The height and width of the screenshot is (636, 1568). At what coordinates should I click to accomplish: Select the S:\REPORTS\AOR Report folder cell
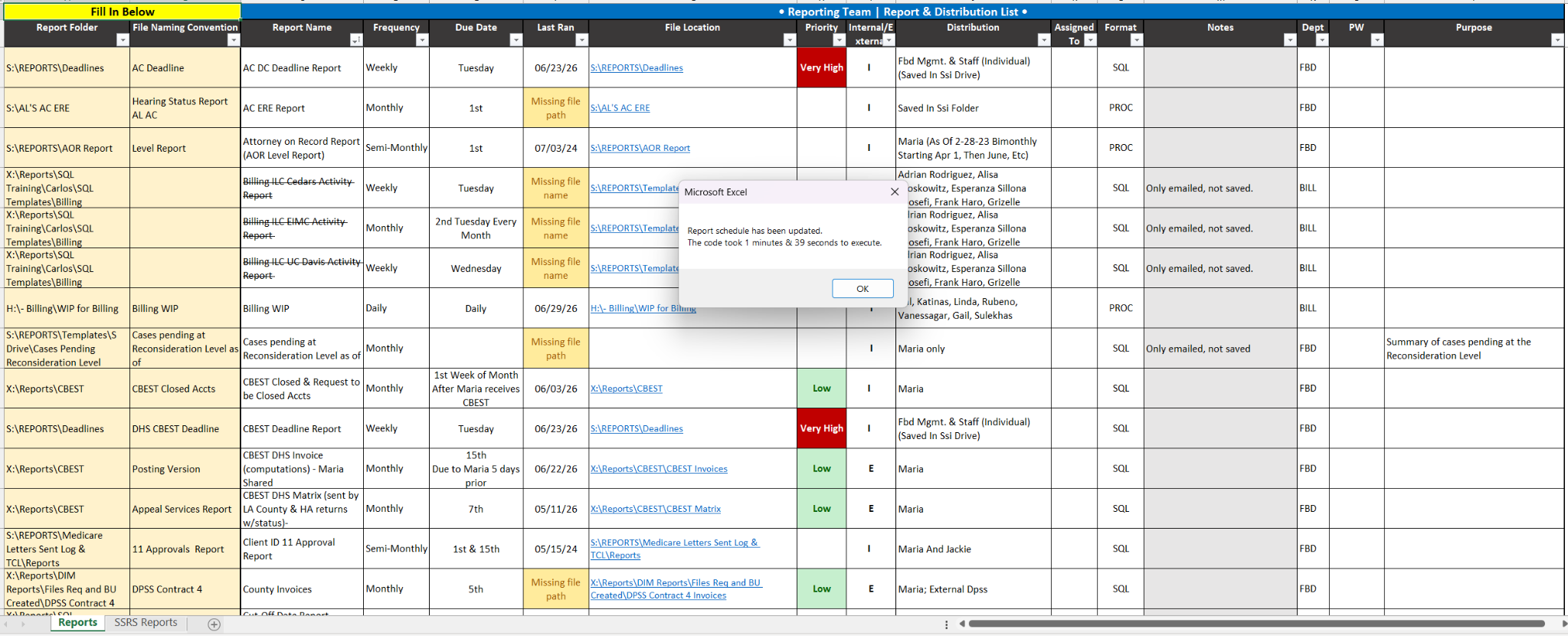67,148
